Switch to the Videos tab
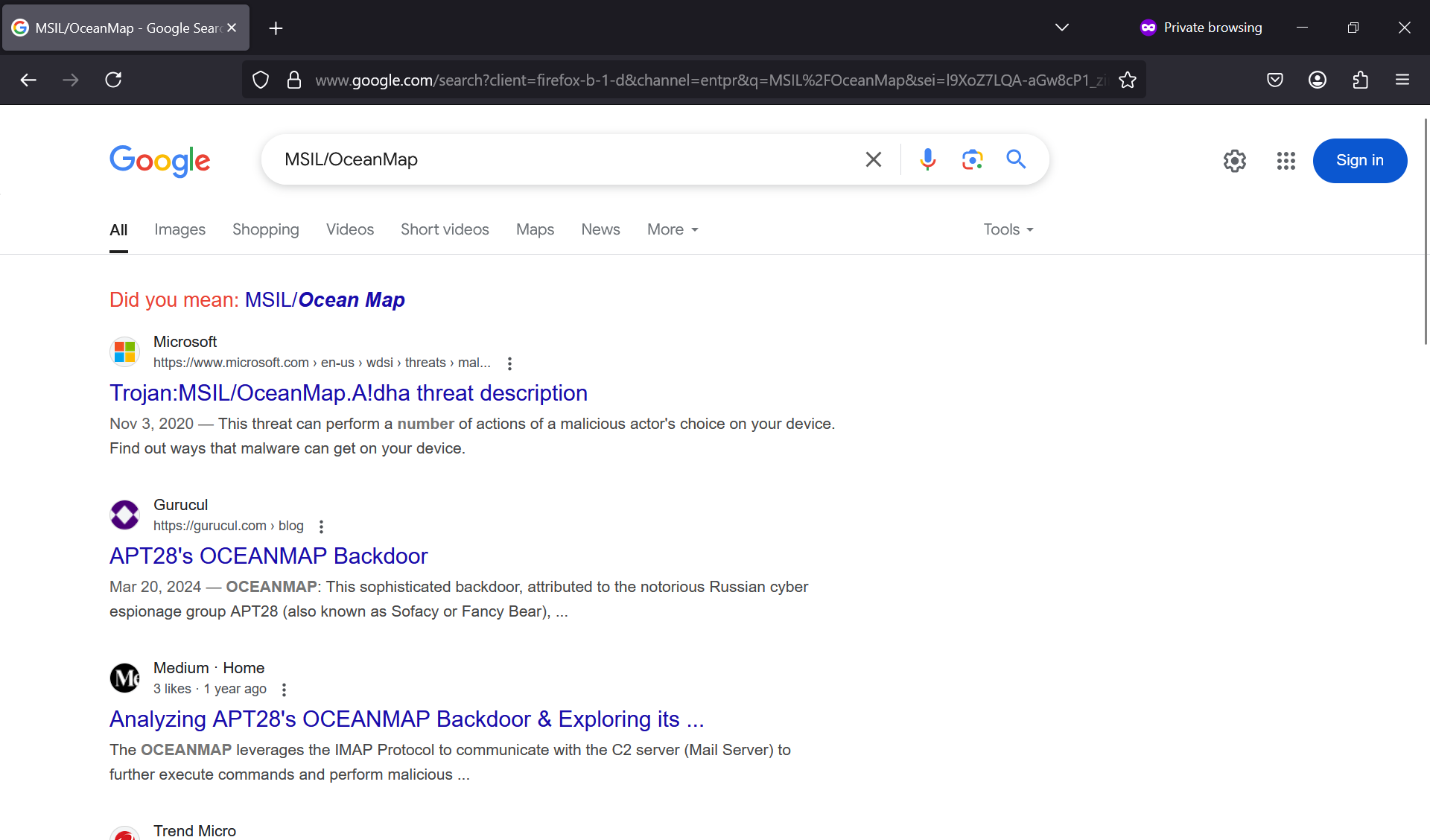The image size is (1430, 840). (x=350, y=229)
